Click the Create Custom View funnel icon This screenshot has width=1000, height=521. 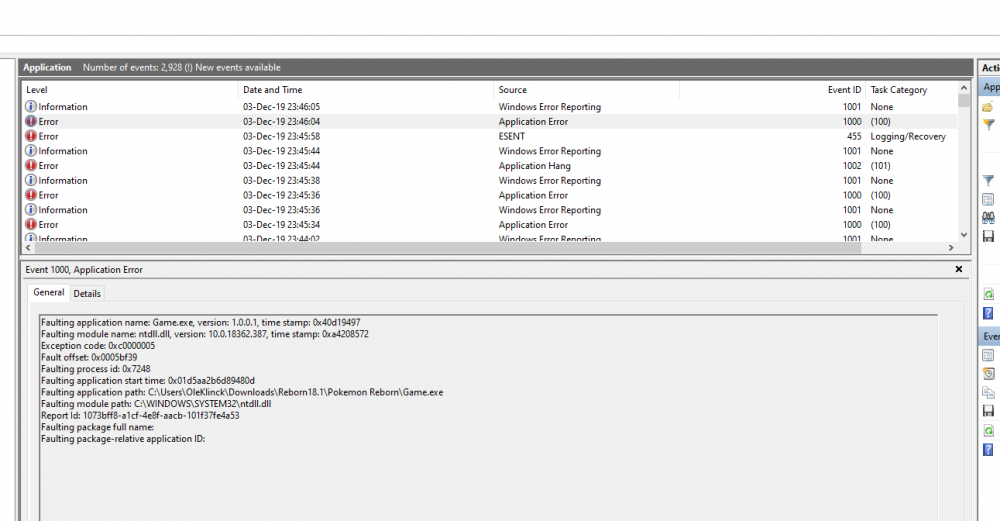(988, 124)
